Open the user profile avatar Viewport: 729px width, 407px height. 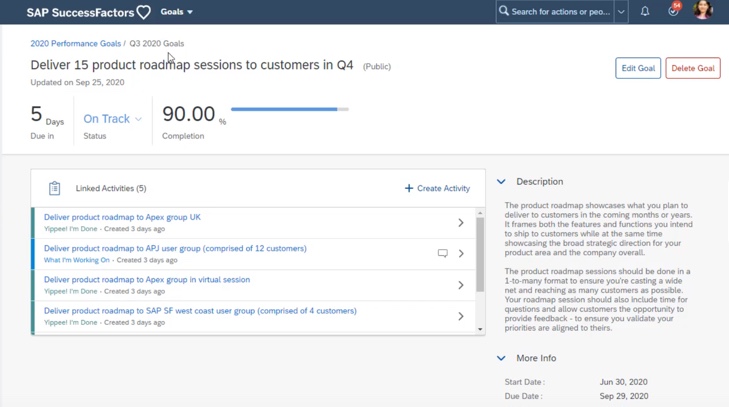pos(703,12)
